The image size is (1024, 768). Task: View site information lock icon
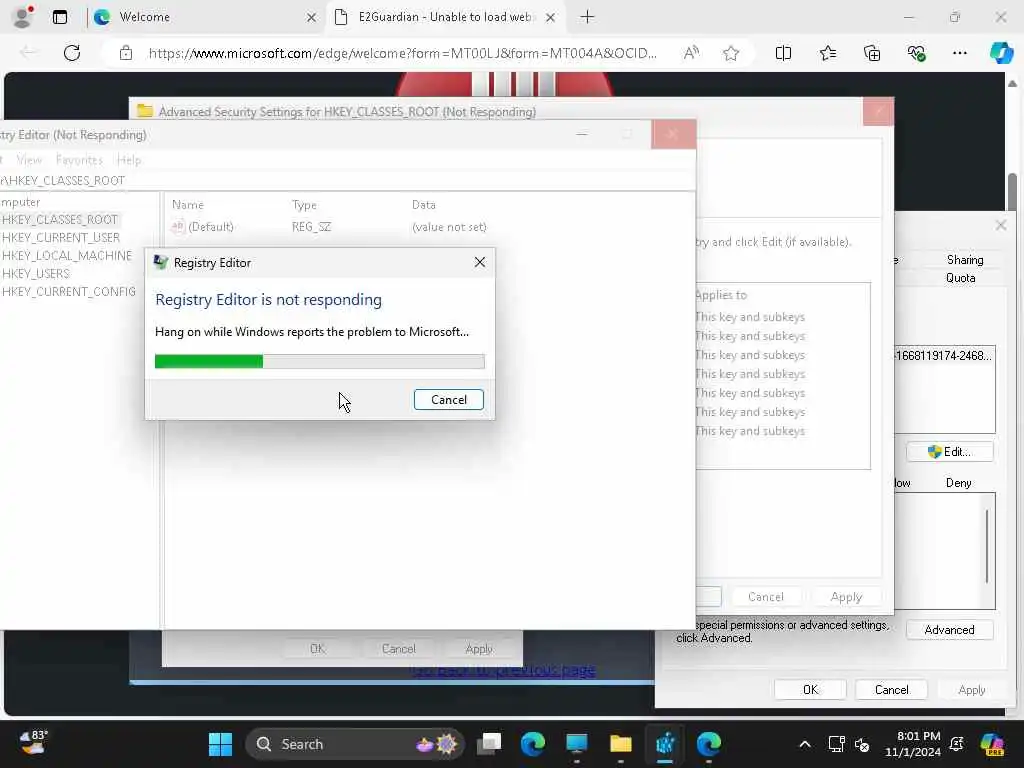point(126,53)
